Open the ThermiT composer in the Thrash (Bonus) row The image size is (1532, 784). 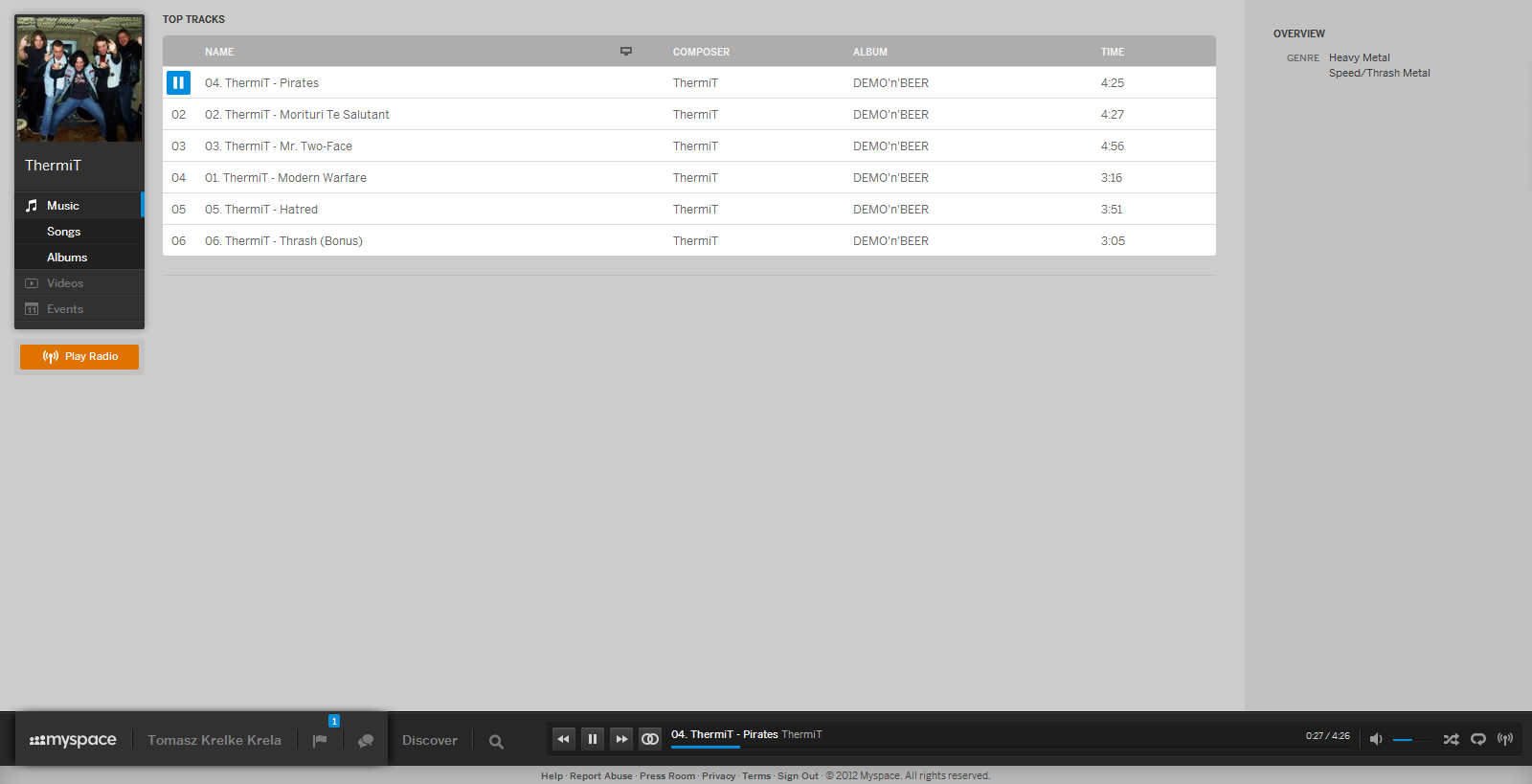pos(695,241)
